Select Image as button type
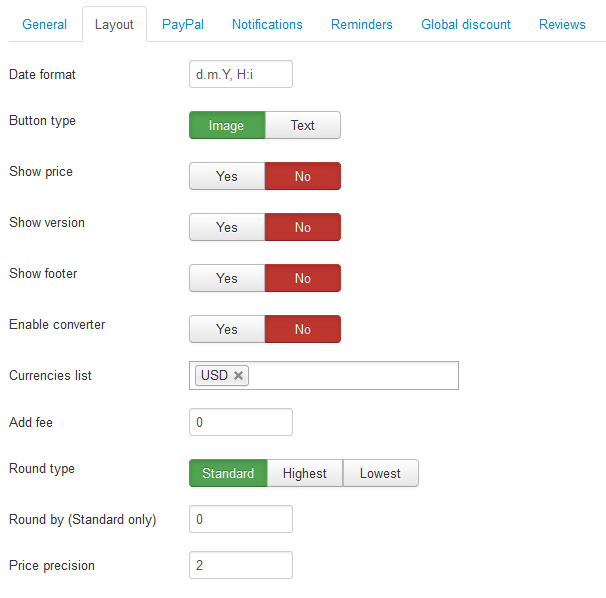The height and width of the screenshot is (598, 606). pos(227,125)
